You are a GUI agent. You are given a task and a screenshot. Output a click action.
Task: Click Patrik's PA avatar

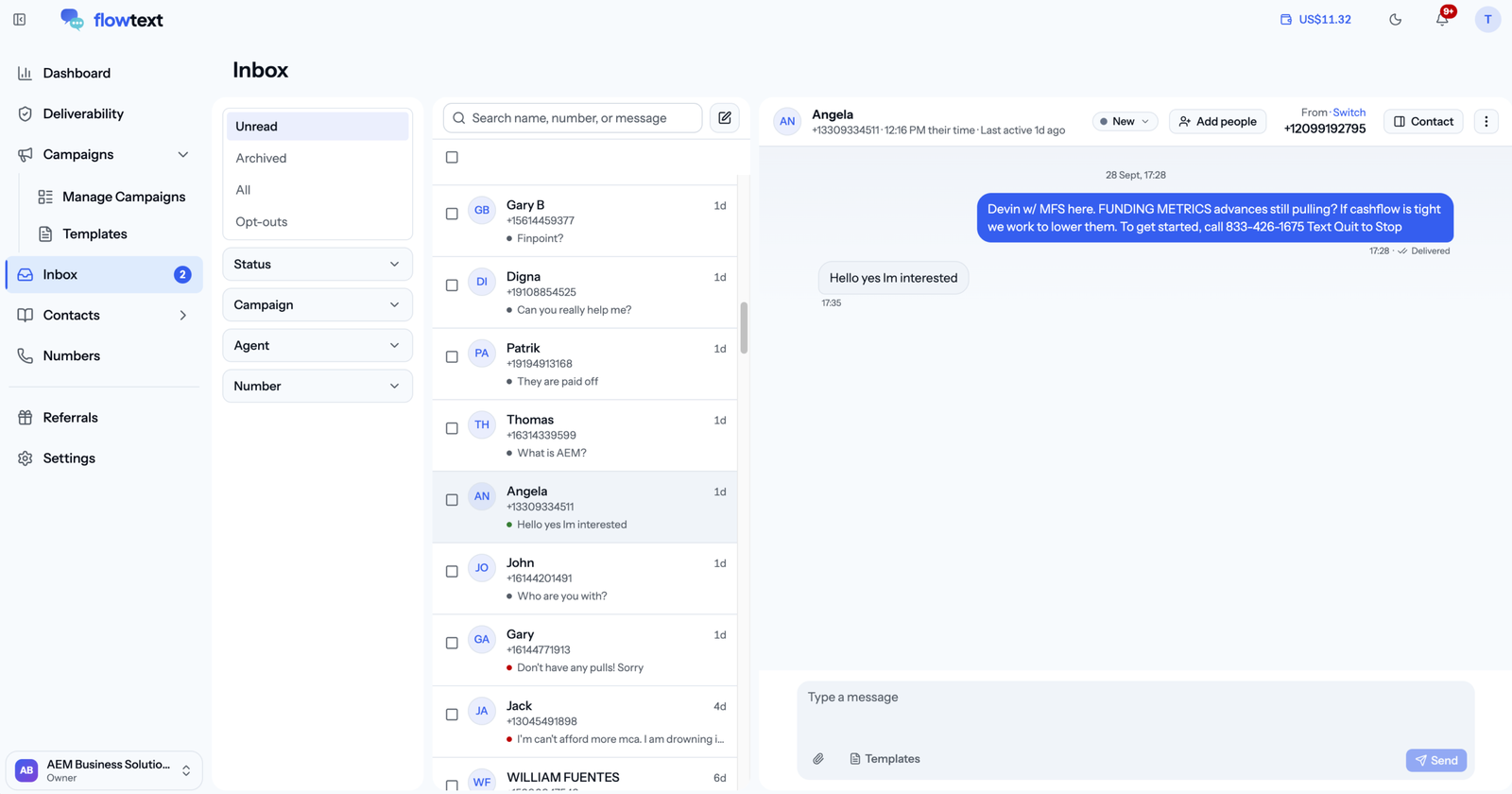[482, 354]
